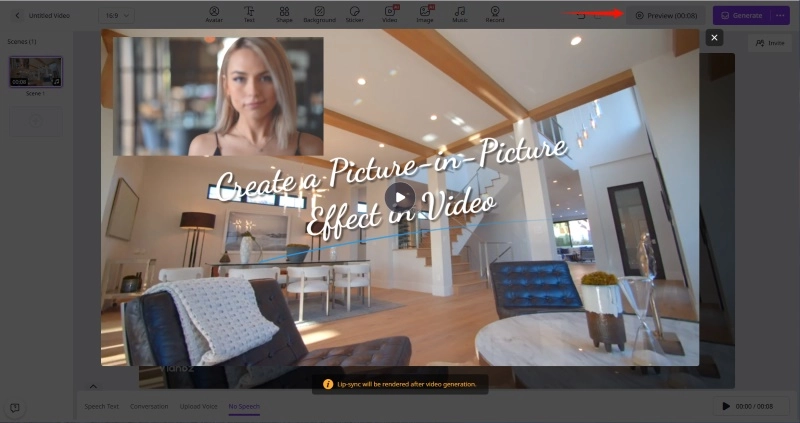Switch to the Conversation tab
The height and width of the screenshot is (423, 800).
point(149,406)
